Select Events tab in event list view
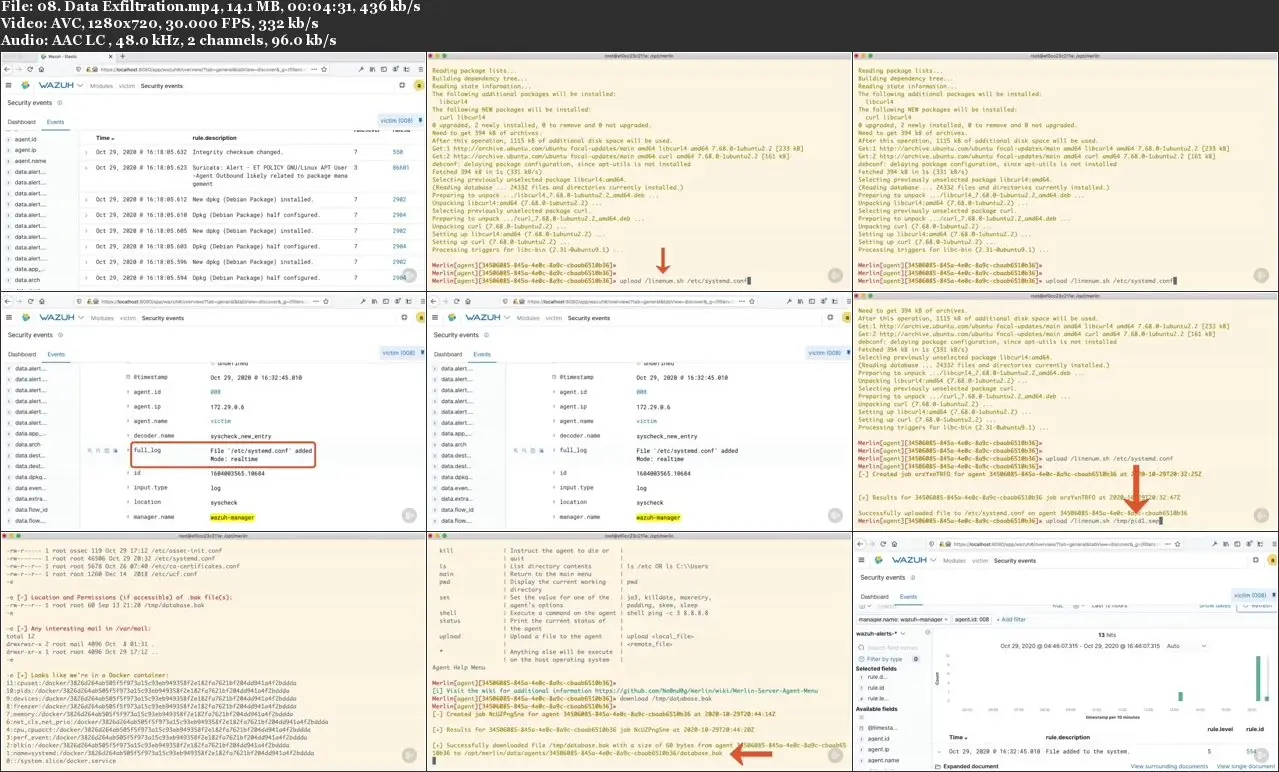1279x772 pixels. point(55,122)
